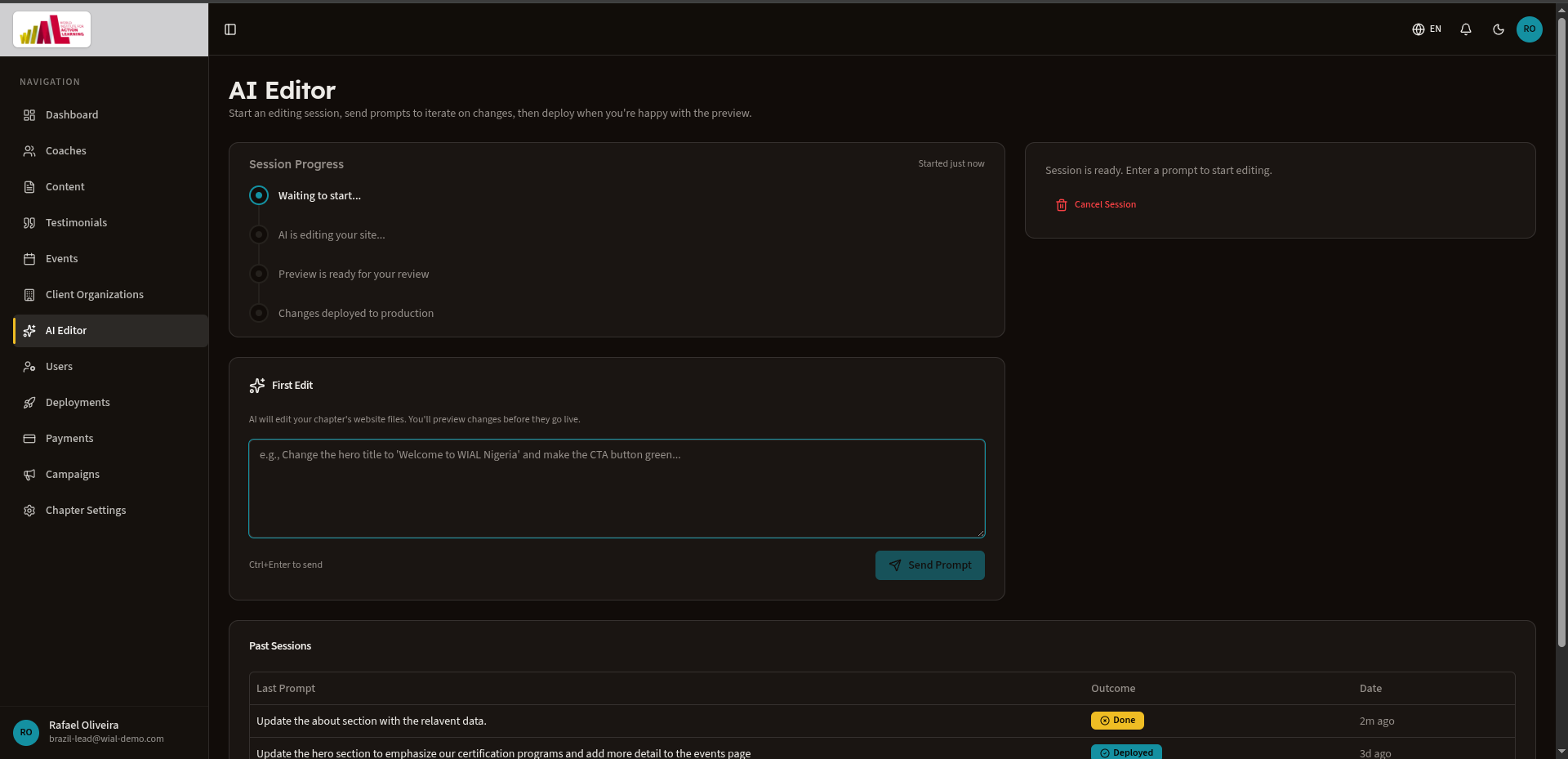Click the 'Waiting to start...' step indicator
1568x759 pixels.
pos(259,195)
